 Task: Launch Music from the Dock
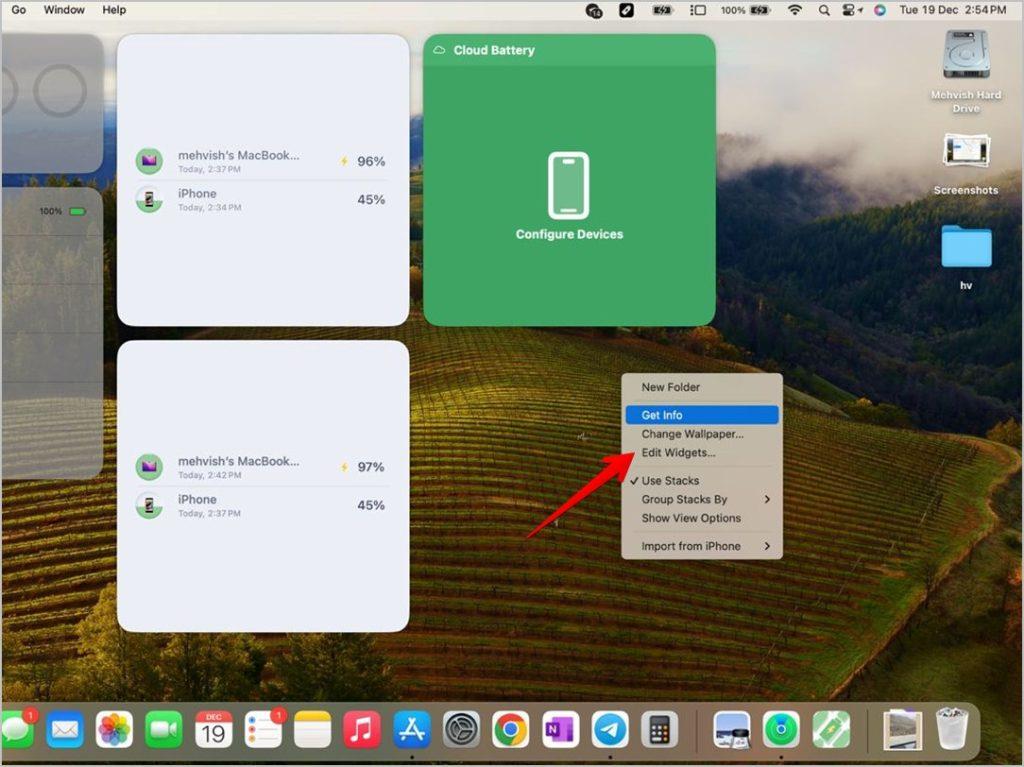pyautogui.click(x=362, y=729)
